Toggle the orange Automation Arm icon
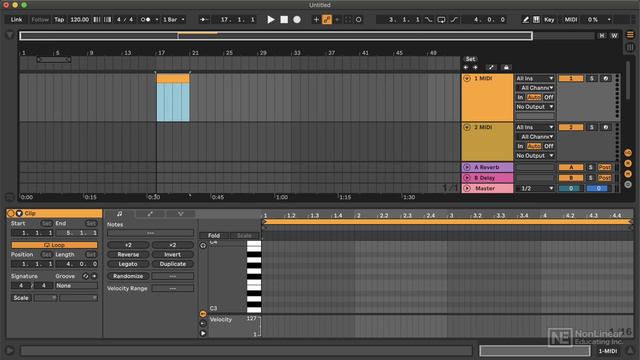The image size is (640, 360). pos(327,20)
